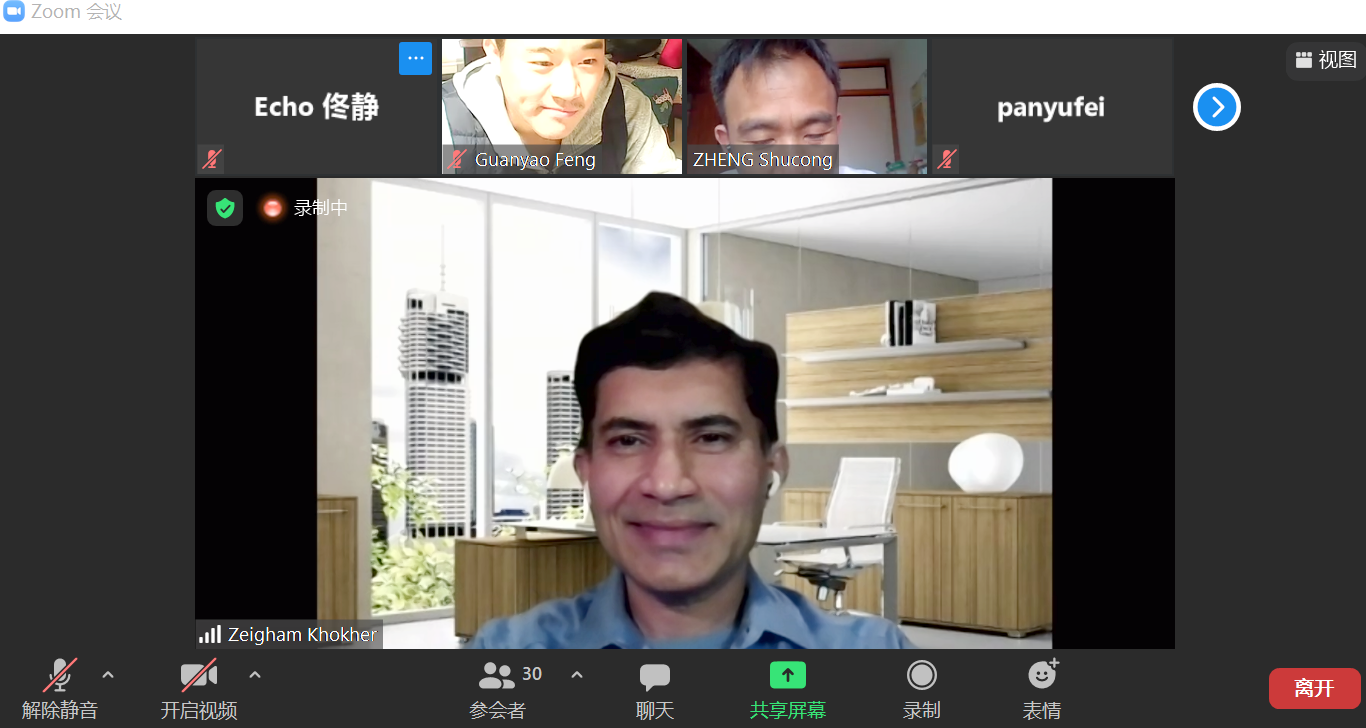Click the panyufei participant tile

[x=1051, y=107]
